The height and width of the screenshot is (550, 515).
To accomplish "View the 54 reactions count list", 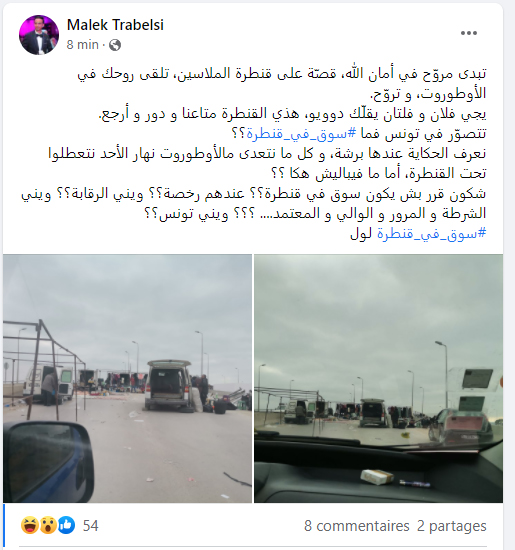I will click(91, 525).
